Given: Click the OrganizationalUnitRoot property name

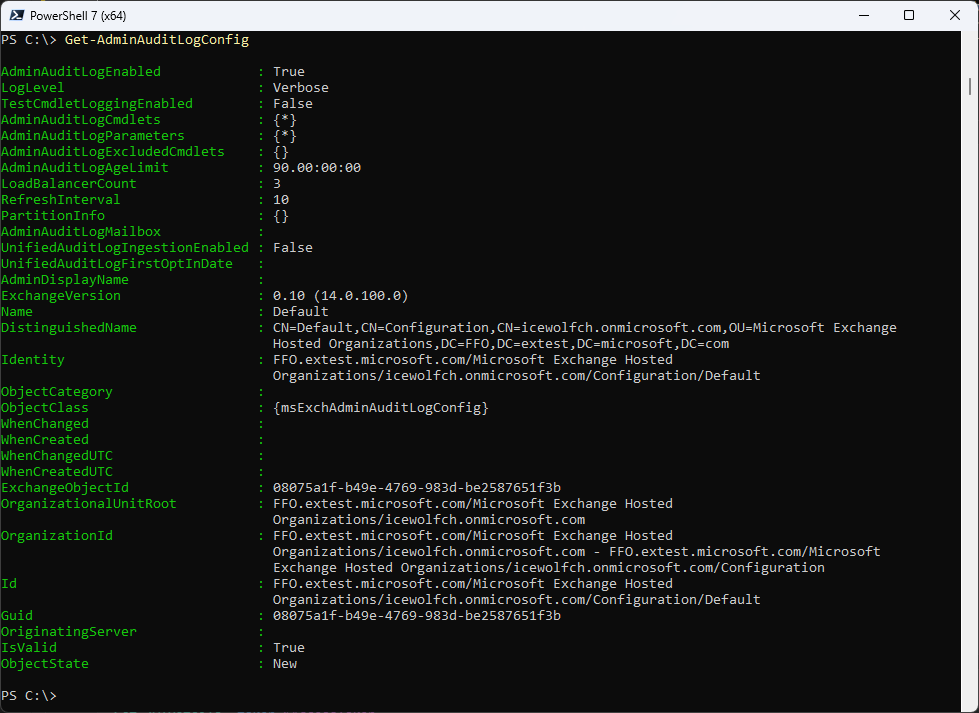Looking at the screenshot, I should [89, 504].
